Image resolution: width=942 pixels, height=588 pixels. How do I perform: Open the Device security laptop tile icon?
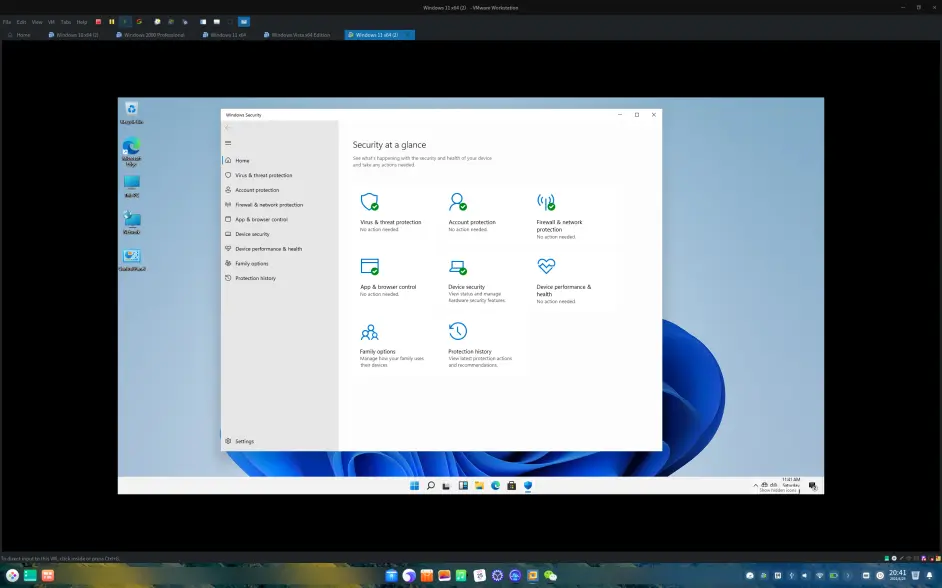click(x=458, y=267)
